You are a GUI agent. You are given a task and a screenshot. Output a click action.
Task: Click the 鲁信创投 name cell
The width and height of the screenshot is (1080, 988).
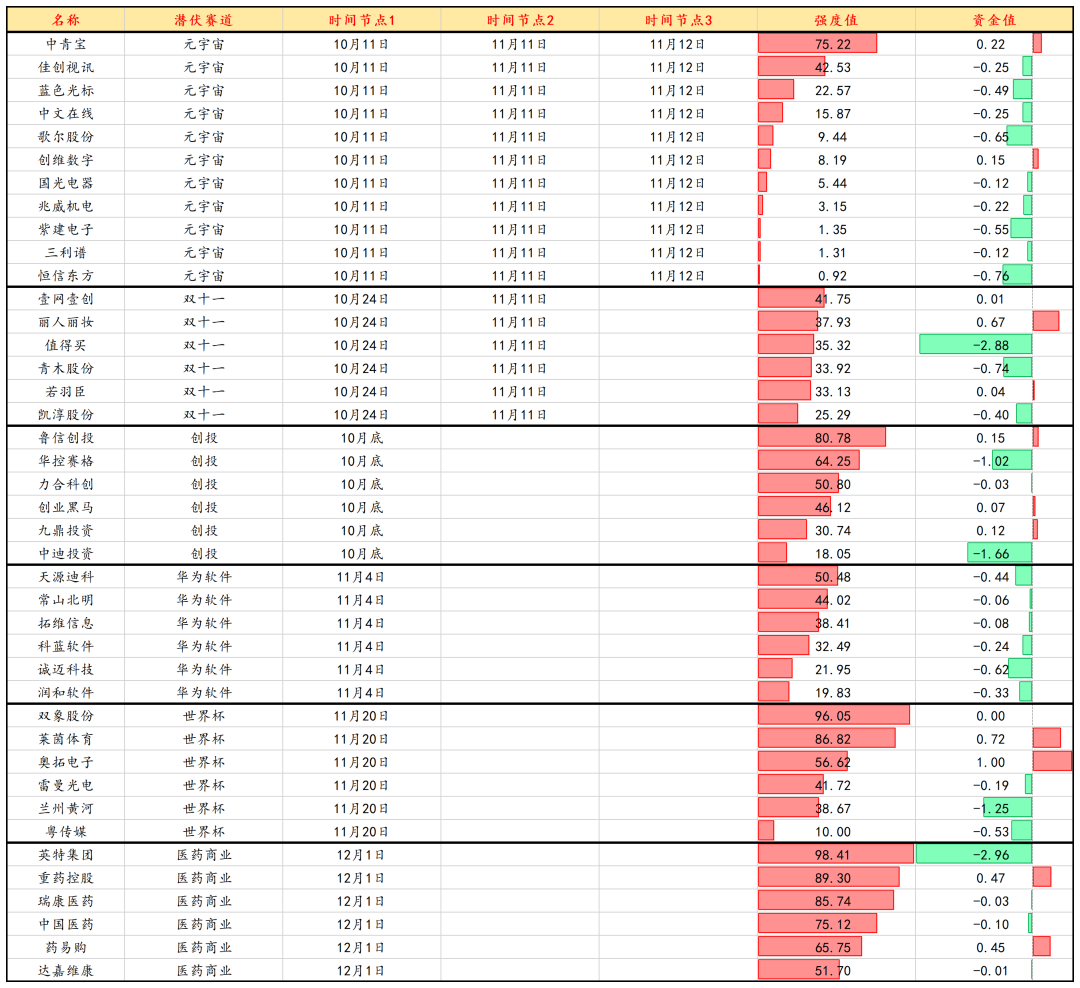[x=65, y=438]
